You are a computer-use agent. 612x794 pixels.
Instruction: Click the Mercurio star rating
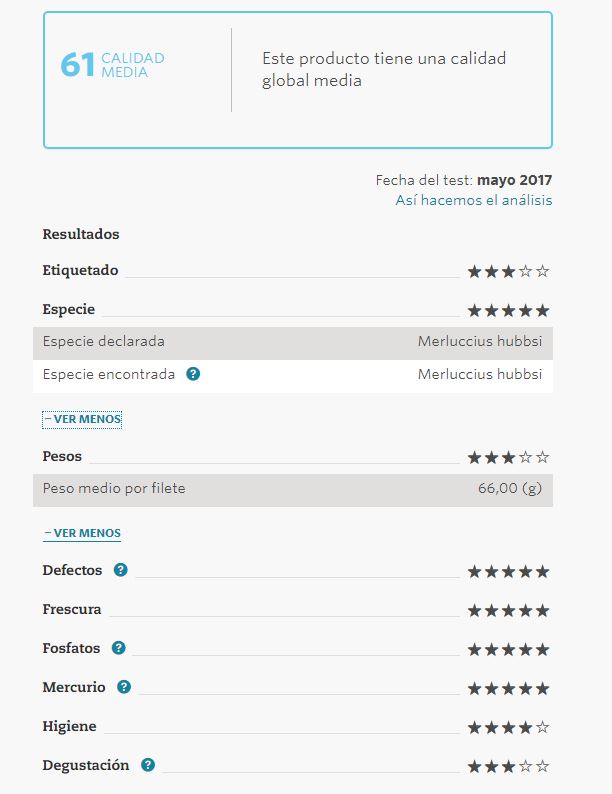508,688
